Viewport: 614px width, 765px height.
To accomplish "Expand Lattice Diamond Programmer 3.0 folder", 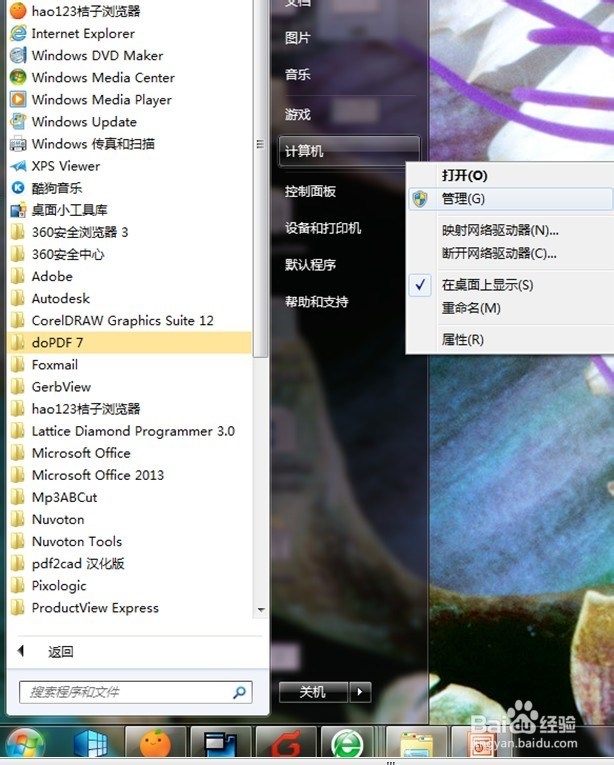I will click(x=130, y=431).
